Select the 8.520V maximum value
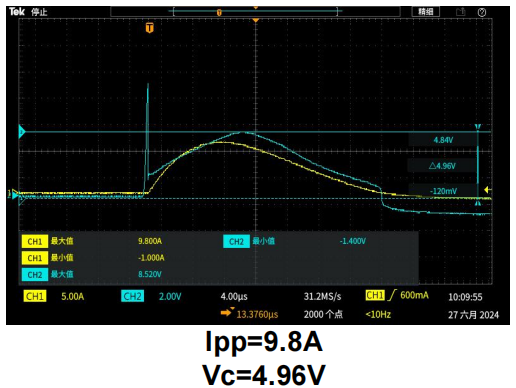 (x=150, y=274)
